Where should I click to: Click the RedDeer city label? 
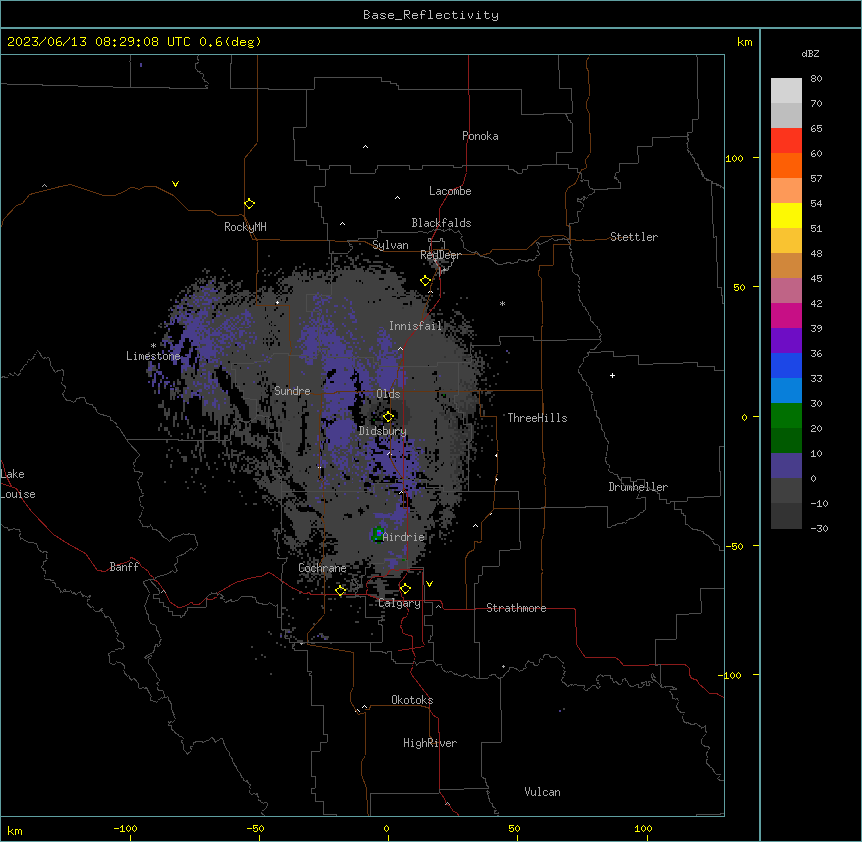click(440, 255)
